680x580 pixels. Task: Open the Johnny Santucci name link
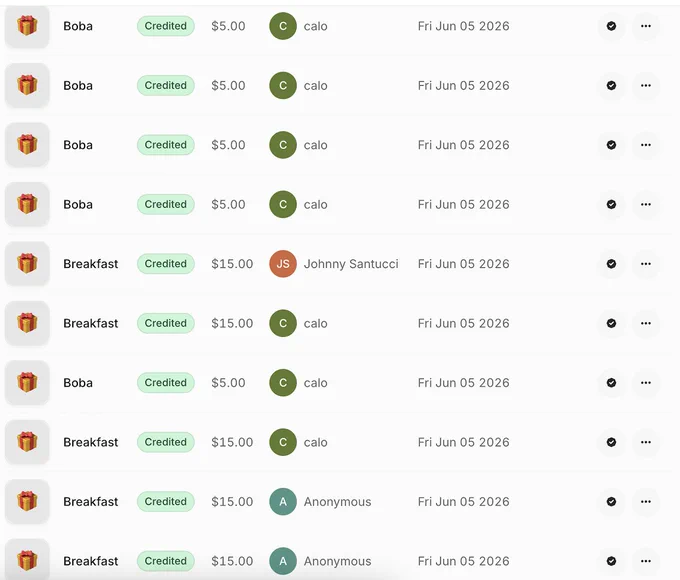click(351, 264)
